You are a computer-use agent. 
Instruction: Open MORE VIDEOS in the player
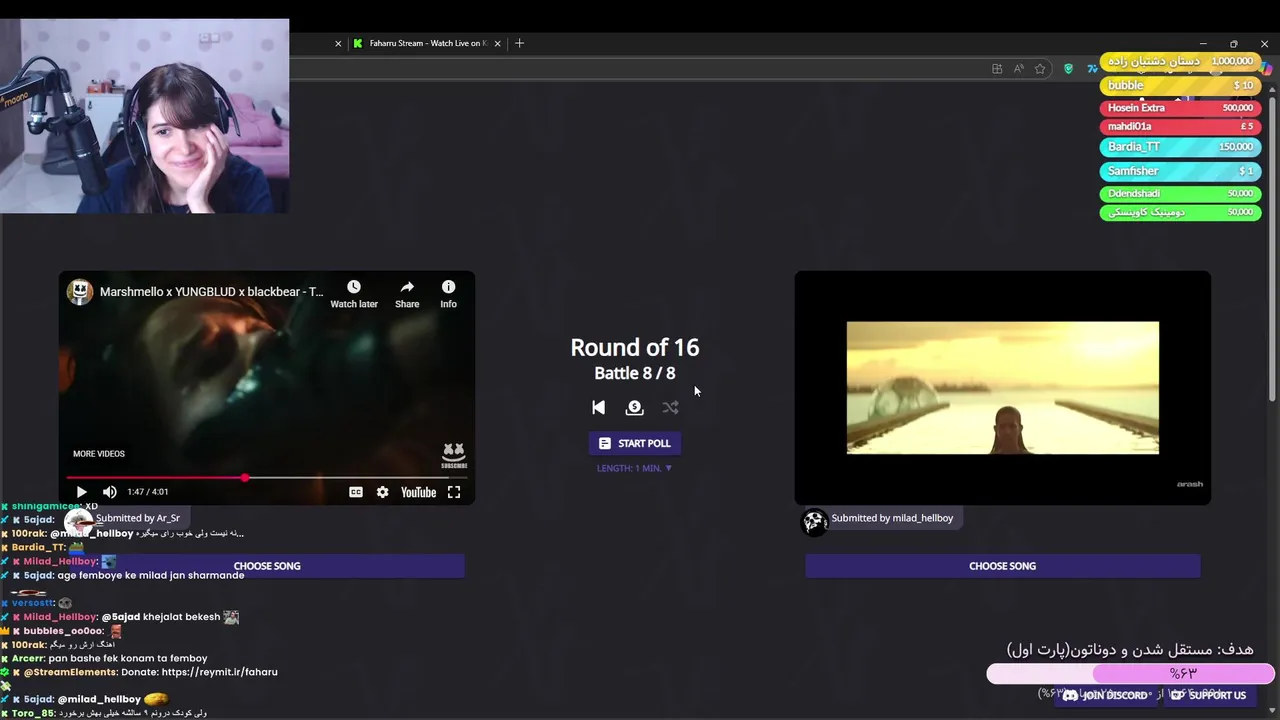[99, 454]
